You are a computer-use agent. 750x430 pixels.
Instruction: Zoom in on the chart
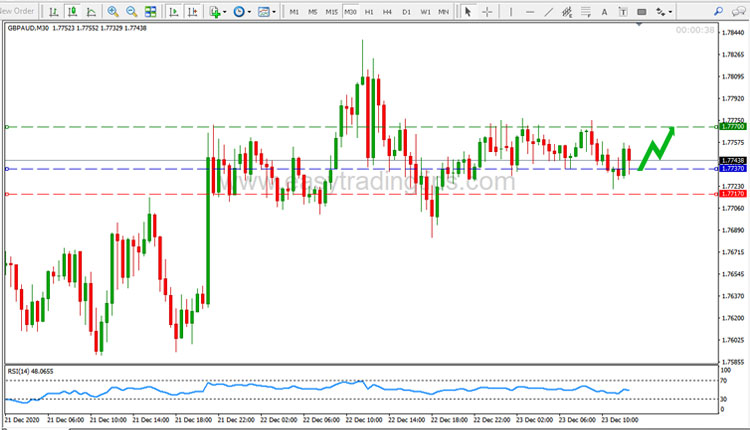(113, 11)
